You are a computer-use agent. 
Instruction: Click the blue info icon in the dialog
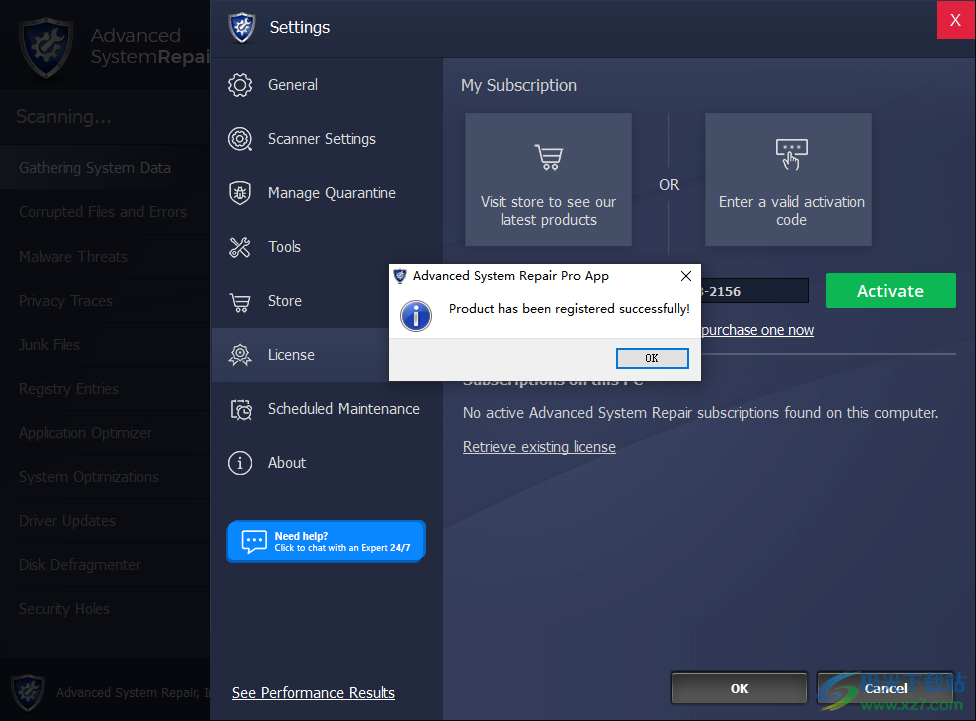tap(416, 316)
